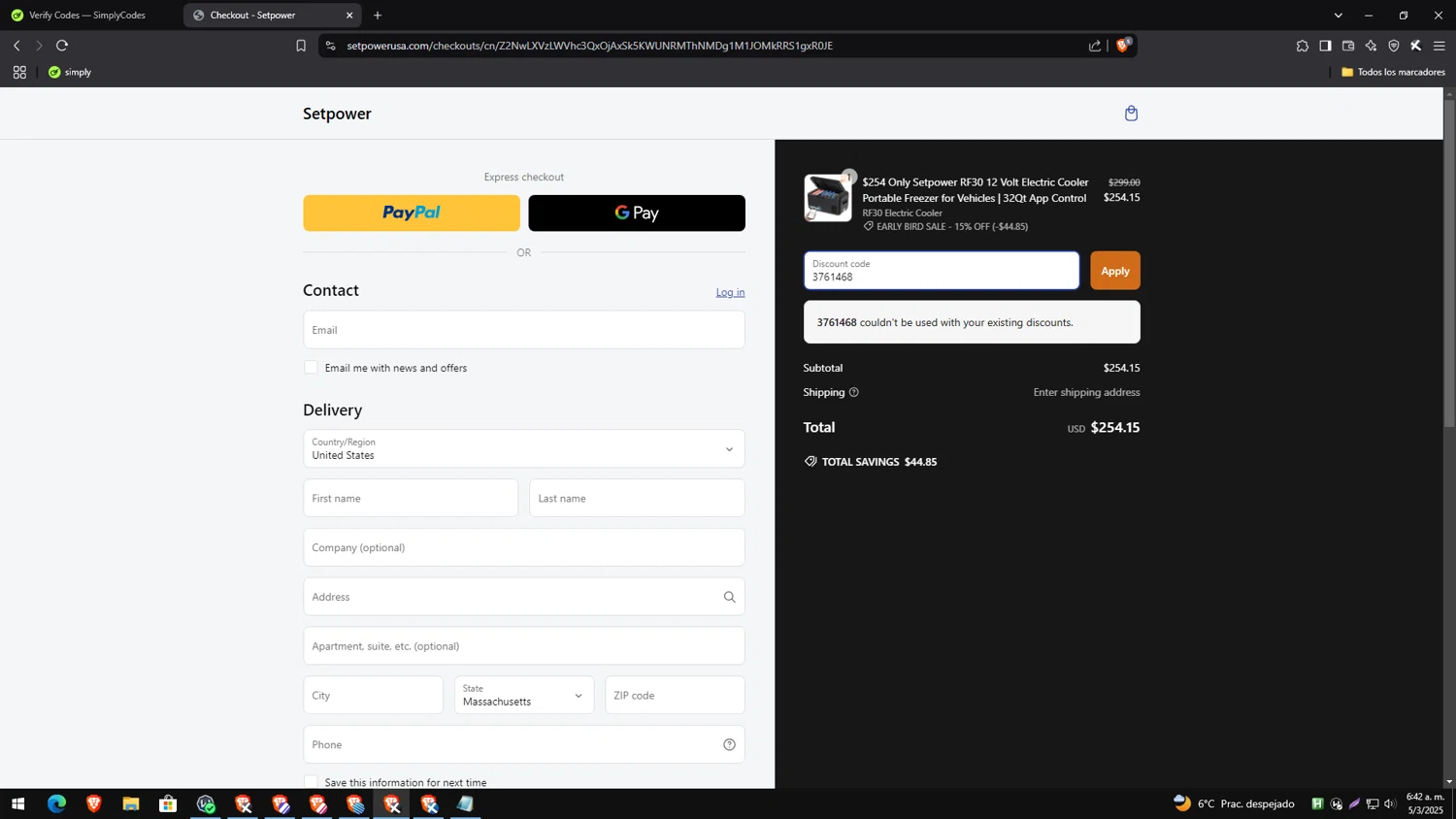Viewport: 1456px width, 819px height.
Task: Toggle the browser sidebar panel icon
Action: point(1325,46)
